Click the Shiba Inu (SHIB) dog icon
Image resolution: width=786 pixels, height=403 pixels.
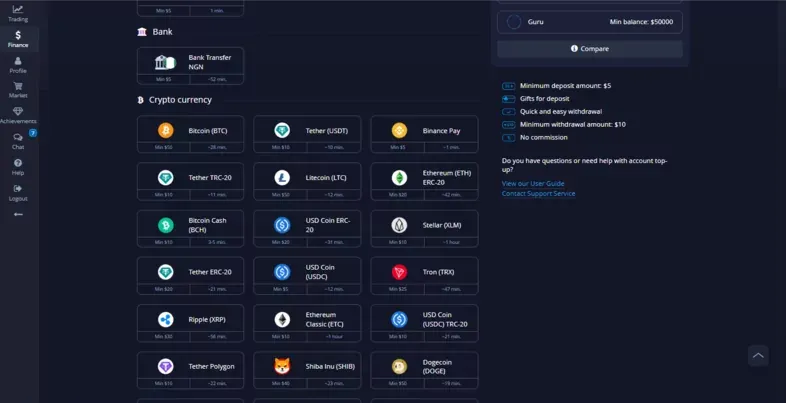pos(282,366)
